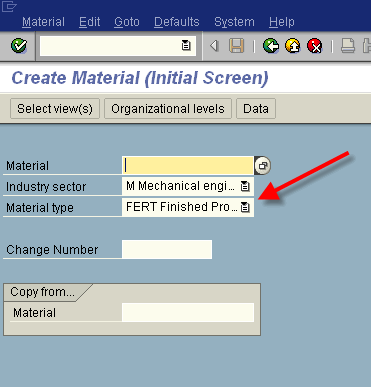The image size is (371, 387).
Task: Click the 'Material type' field label
Action: coord(40,208)
